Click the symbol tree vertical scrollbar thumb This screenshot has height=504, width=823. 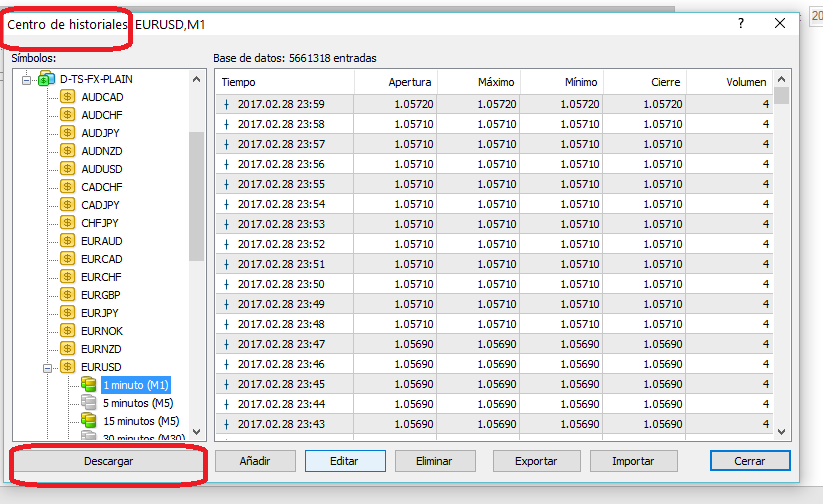point(196,195)
